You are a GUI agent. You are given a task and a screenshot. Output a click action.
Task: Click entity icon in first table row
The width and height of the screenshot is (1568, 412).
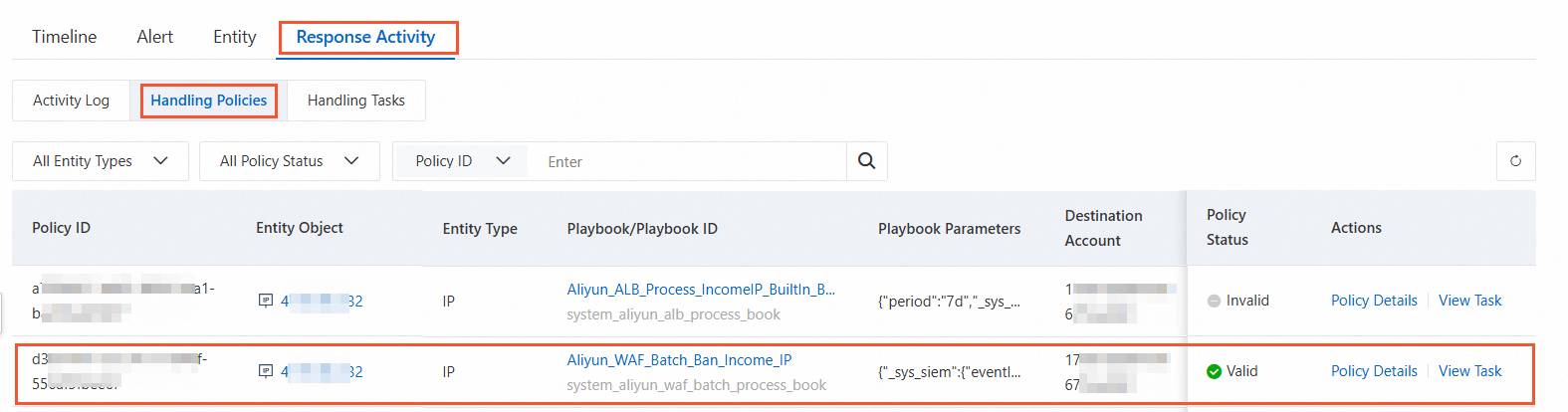(266, 301)
